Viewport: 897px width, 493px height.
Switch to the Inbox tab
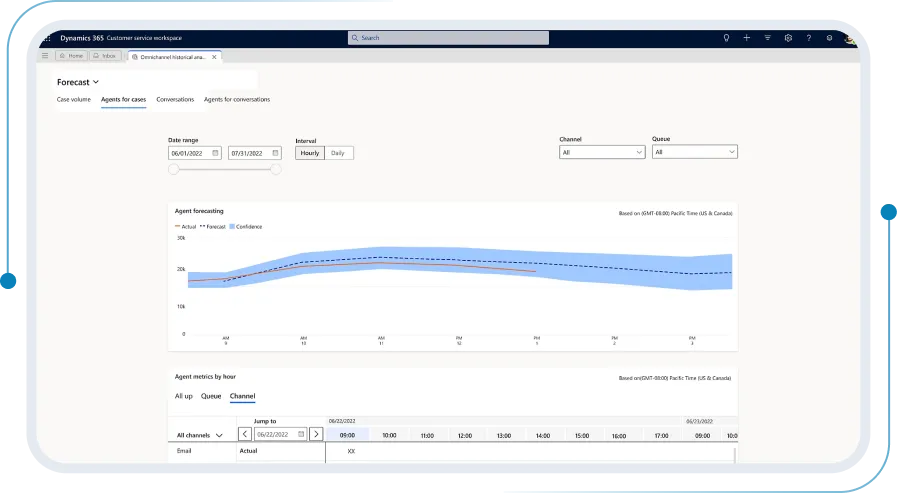pyautogui.click(x=105, y=56)
